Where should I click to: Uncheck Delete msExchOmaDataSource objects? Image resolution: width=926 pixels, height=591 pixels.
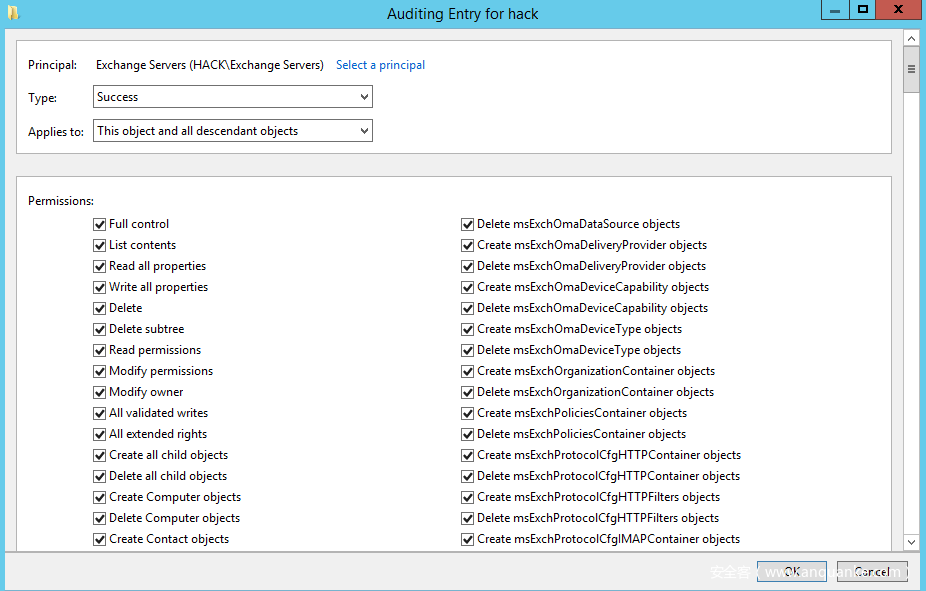coord(468,224)
